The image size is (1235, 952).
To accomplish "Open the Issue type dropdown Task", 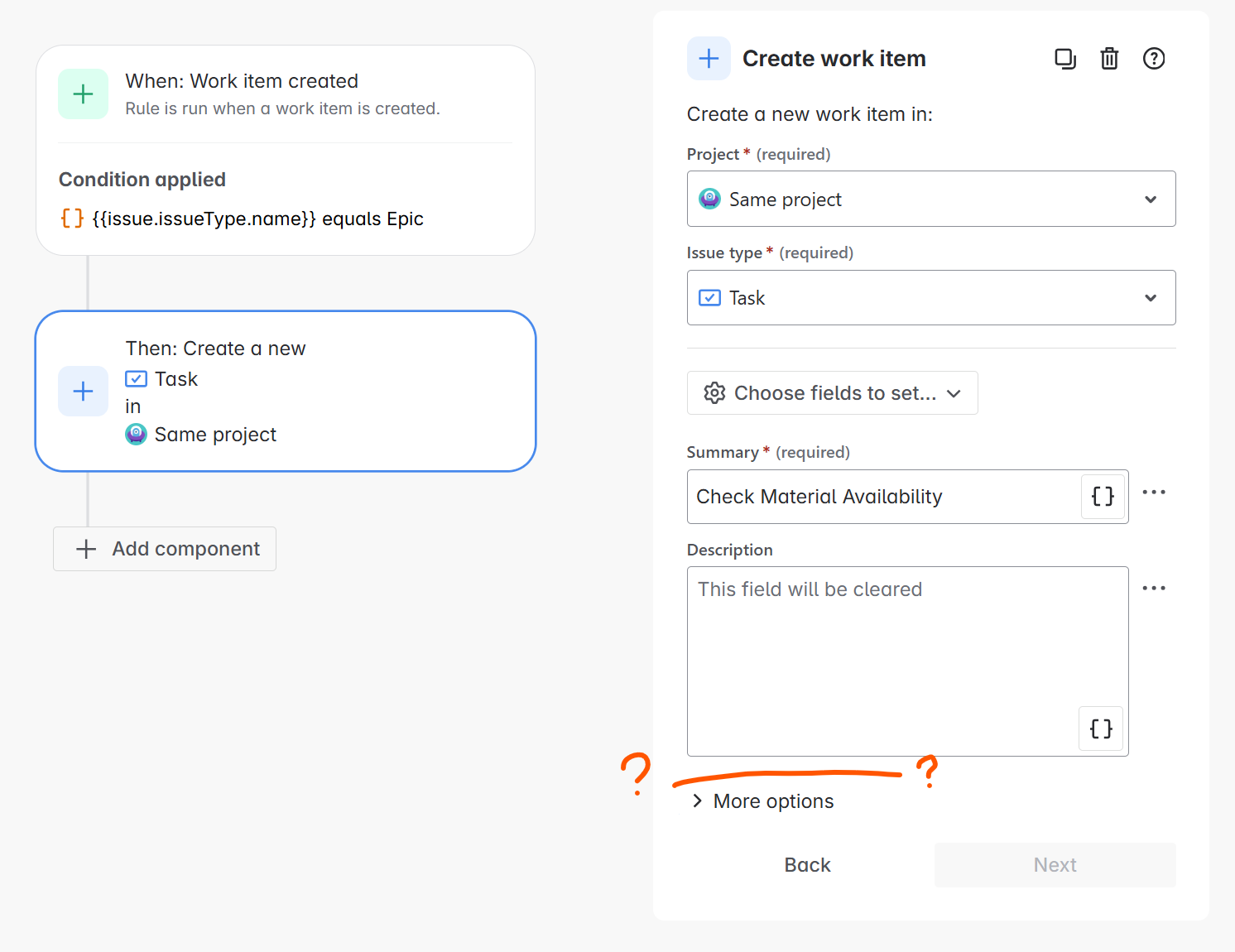I will (931, 297).
